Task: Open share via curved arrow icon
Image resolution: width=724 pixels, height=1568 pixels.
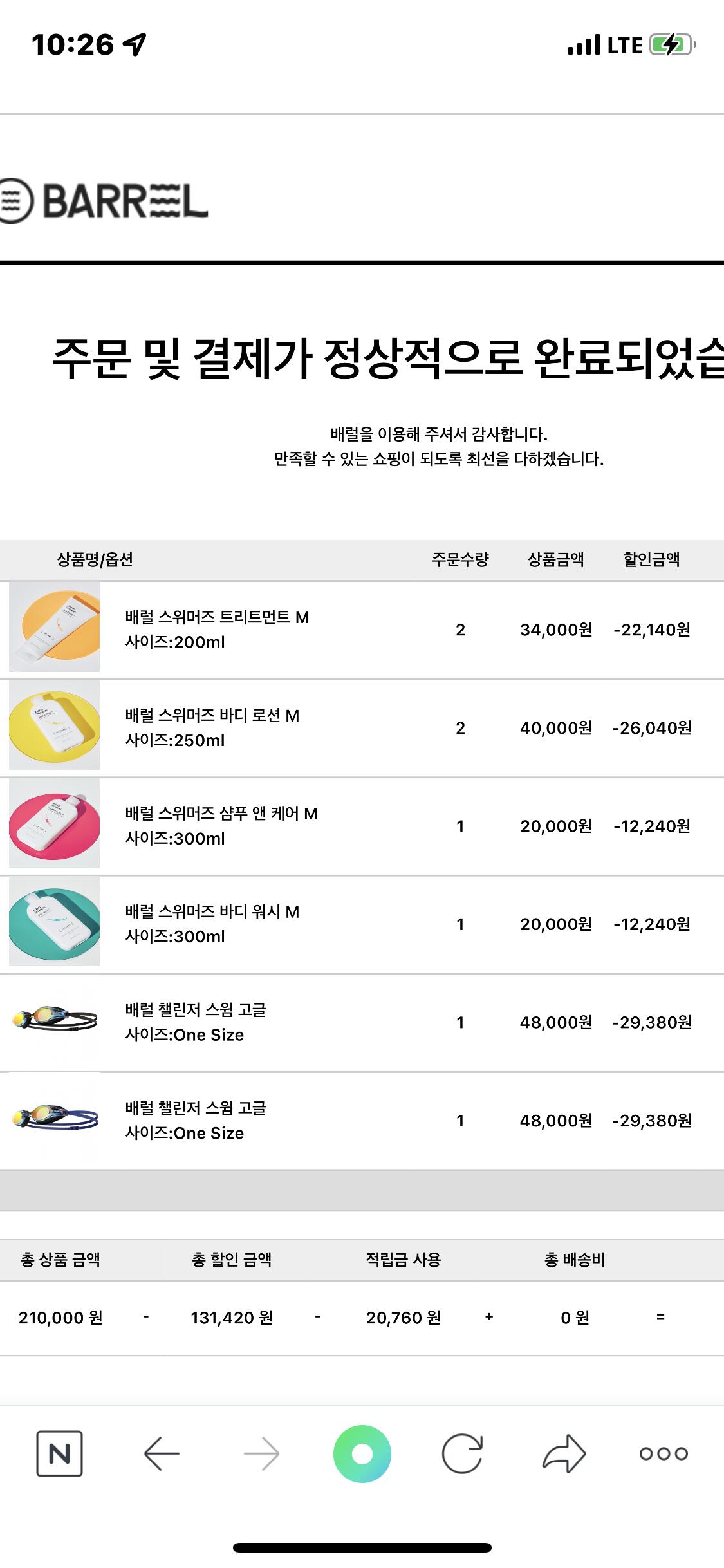Action: click(564, 1453)
